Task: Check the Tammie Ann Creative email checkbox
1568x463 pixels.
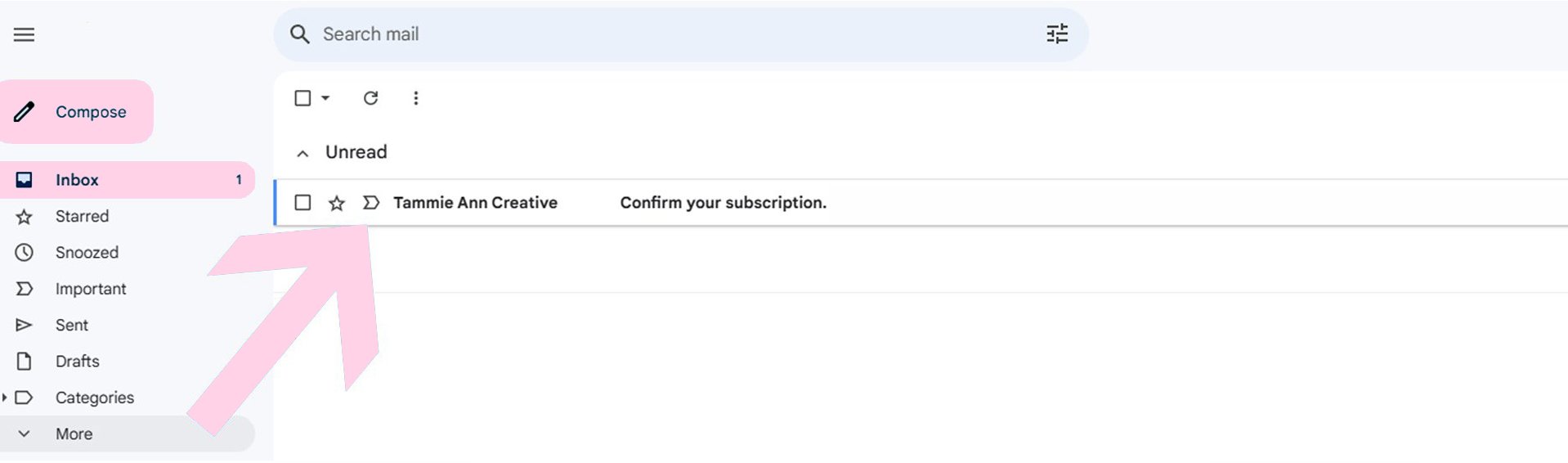Action: pos(302,203)
